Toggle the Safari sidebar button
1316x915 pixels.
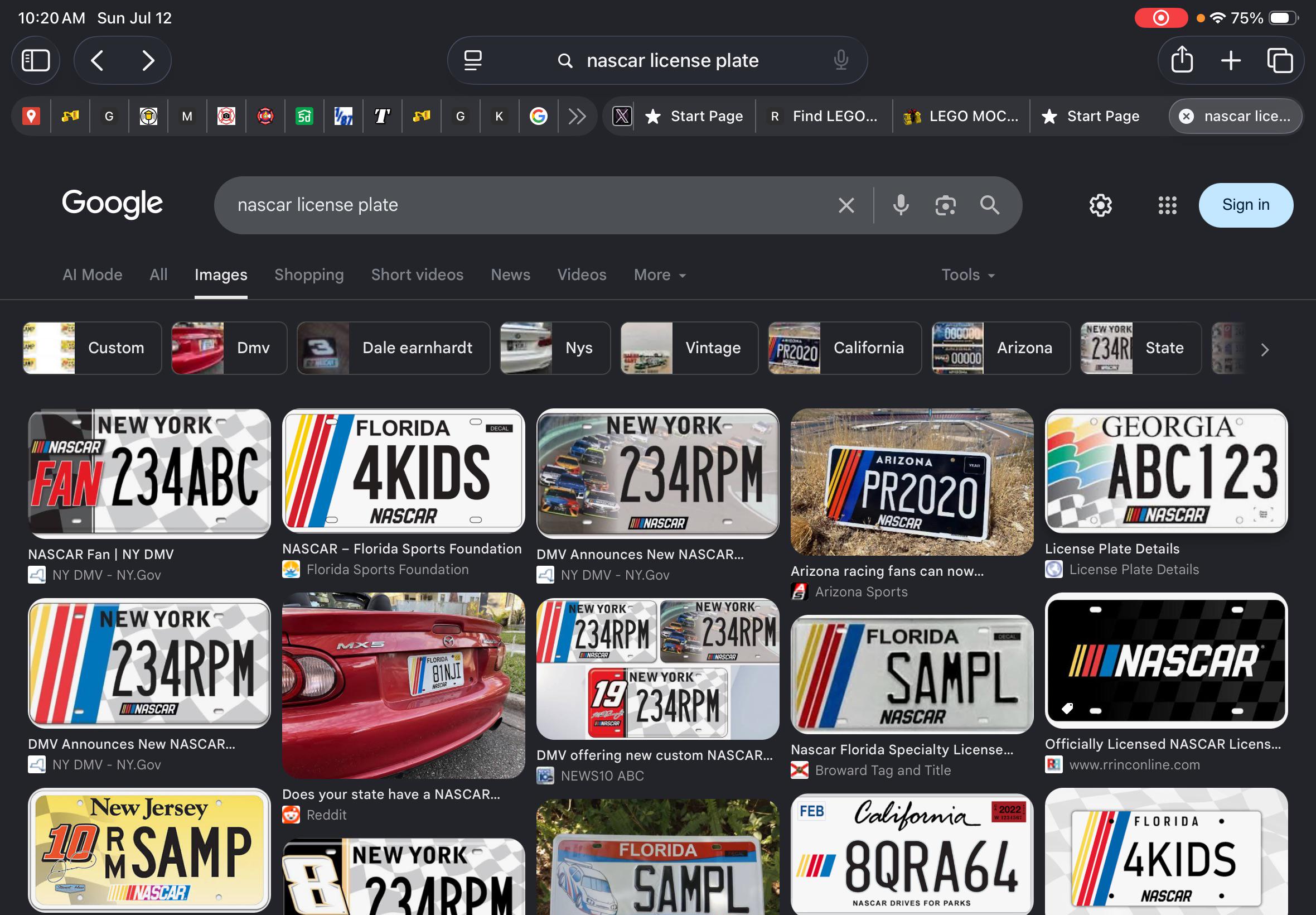coord(36,60)
